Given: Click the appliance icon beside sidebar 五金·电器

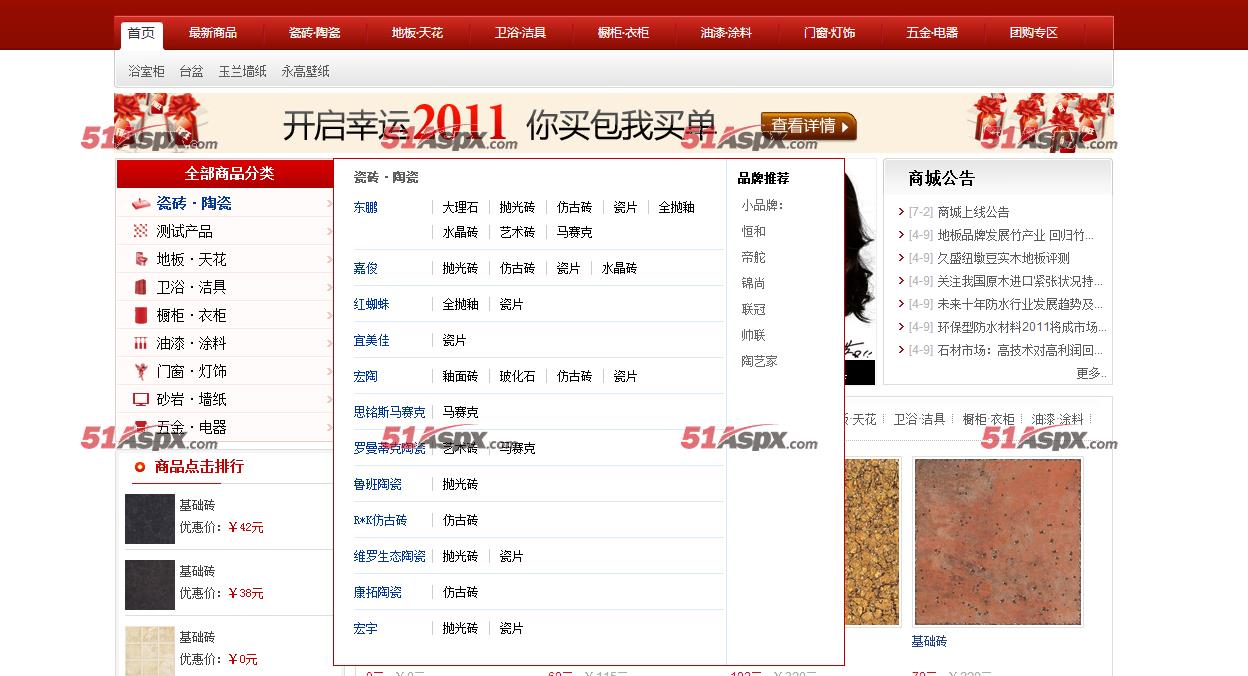Looking at the screenshot, I should pyautogui.click(x=140, y=427).
